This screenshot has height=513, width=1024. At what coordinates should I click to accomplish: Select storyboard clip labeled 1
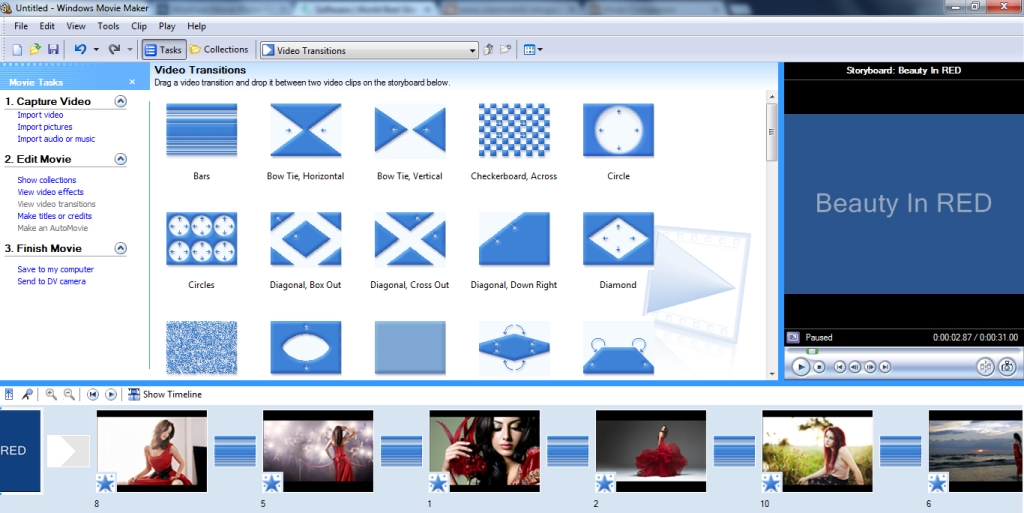click(x=485, y=451)
